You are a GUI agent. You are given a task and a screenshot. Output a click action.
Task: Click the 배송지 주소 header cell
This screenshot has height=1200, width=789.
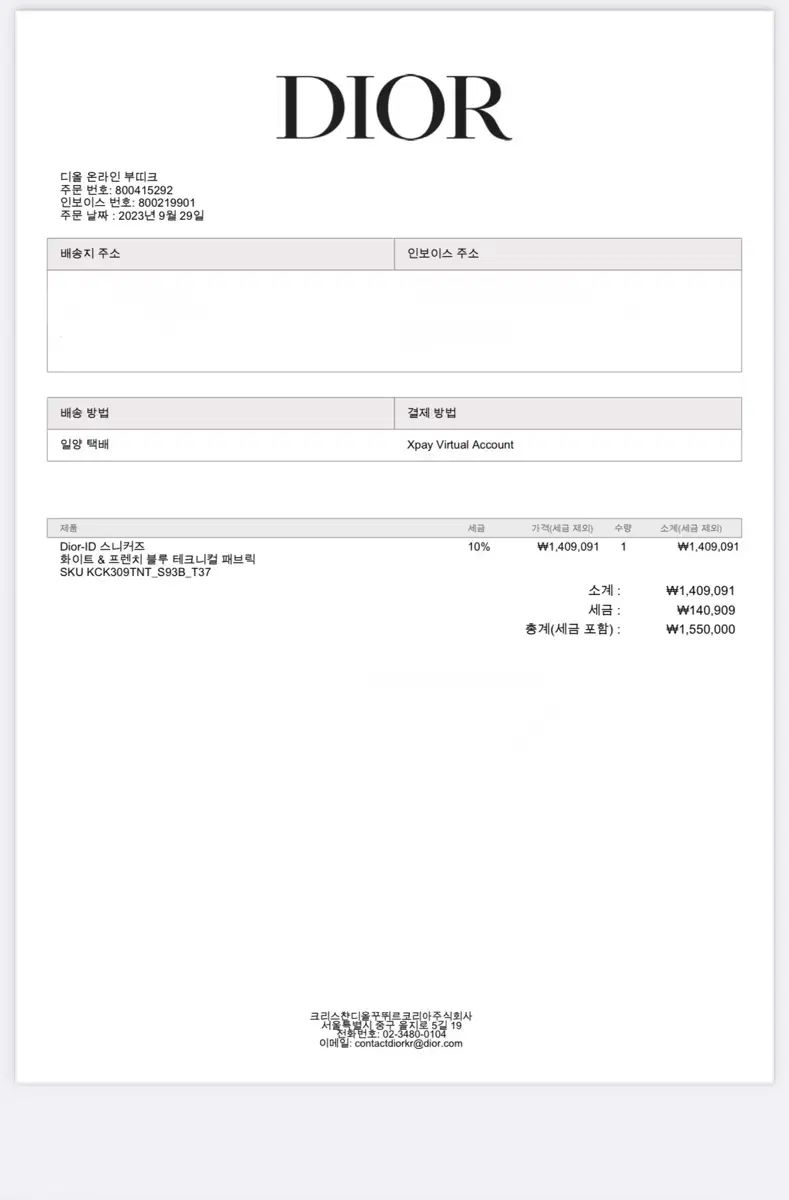coord(221,254)
